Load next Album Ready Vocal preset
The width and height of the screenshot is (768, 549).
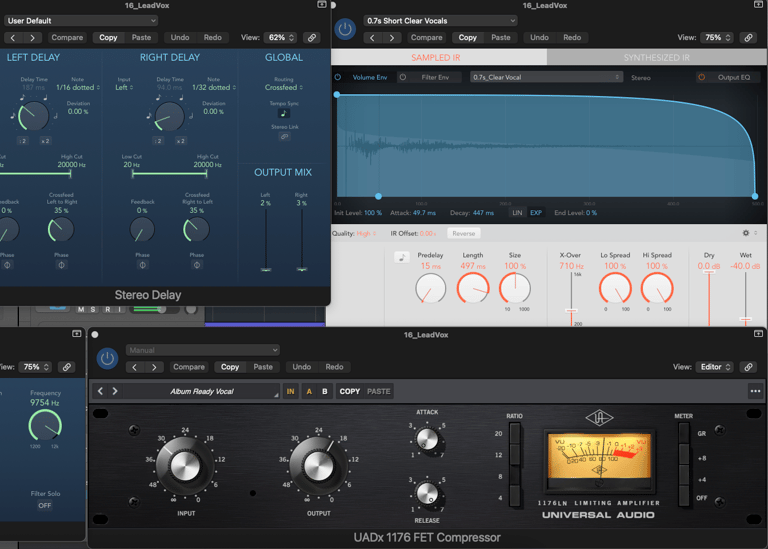coord(115,391)
